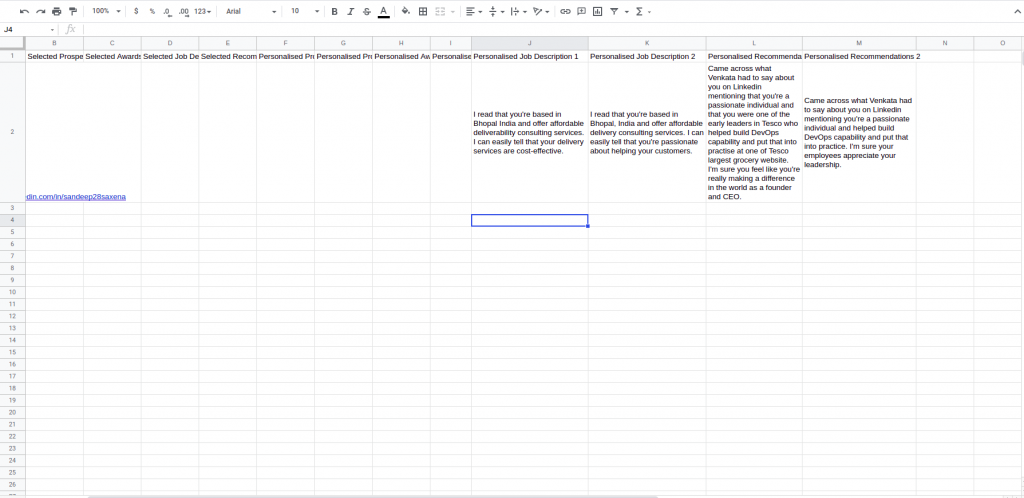Open the text color picker
The height and width of the screenshot is (498, 1024).
383,11
